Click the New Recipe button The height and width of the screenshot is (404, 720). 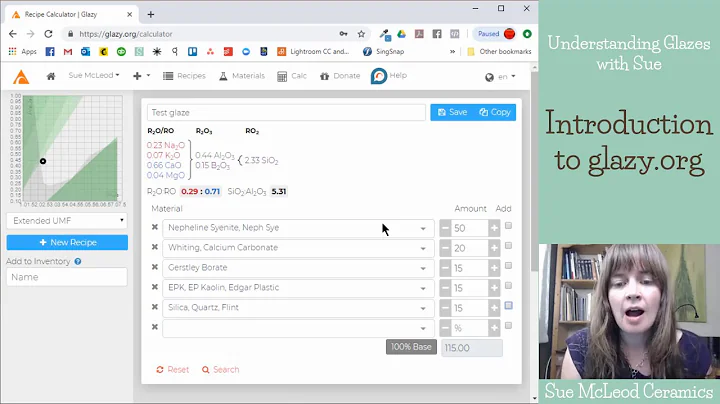pyautogui.click(x=67, y=242)
